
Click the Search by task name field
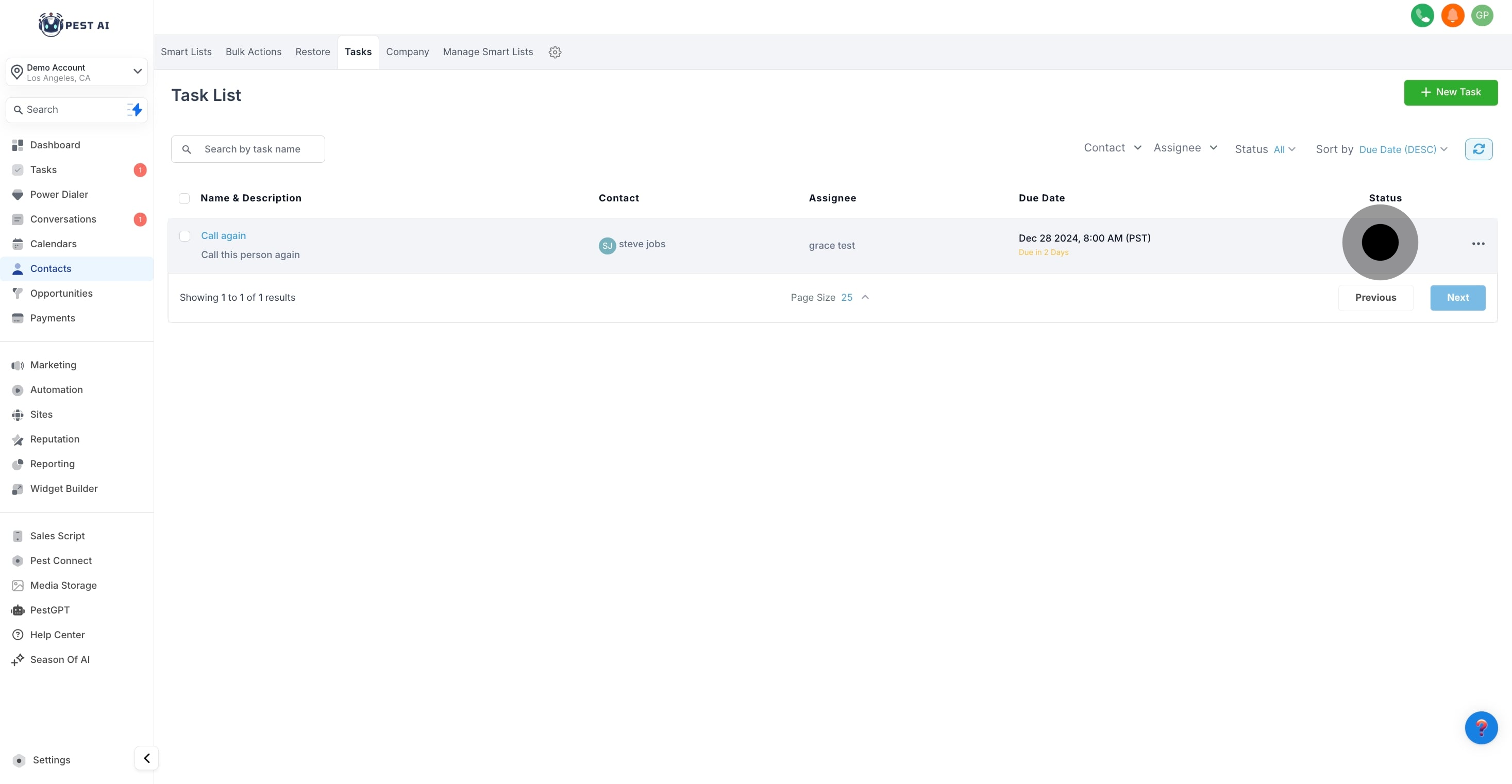coord(253,149)
